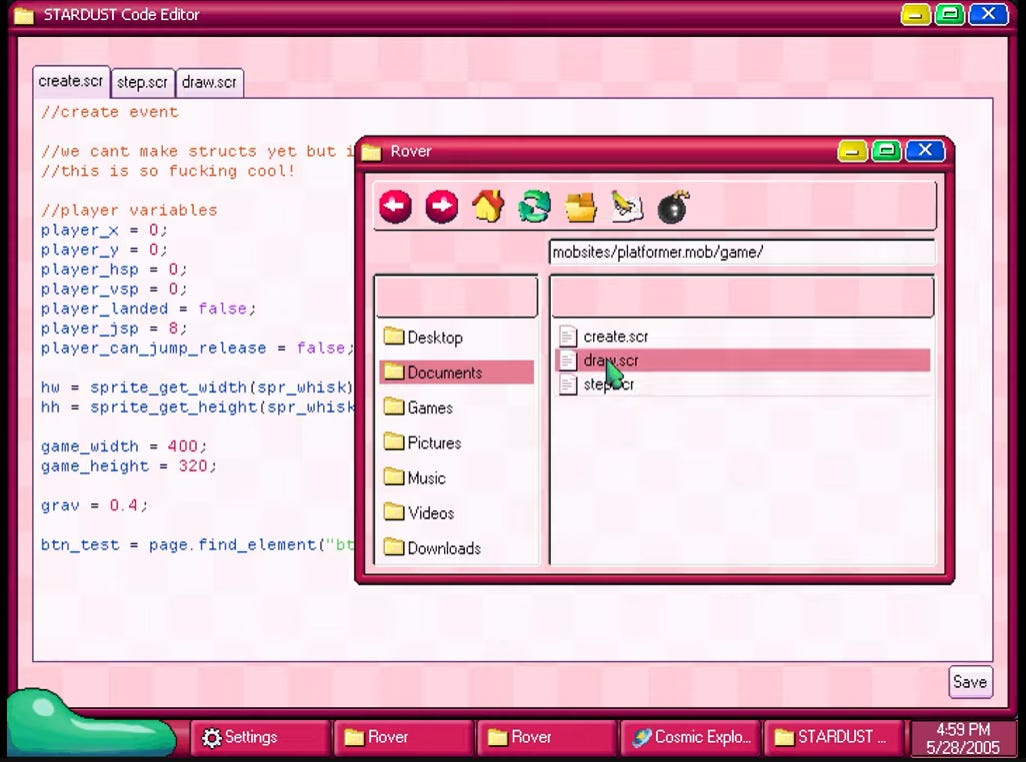
Task: Maximize the STARDUST Code Editor window
Action: (x=949, y=14)
